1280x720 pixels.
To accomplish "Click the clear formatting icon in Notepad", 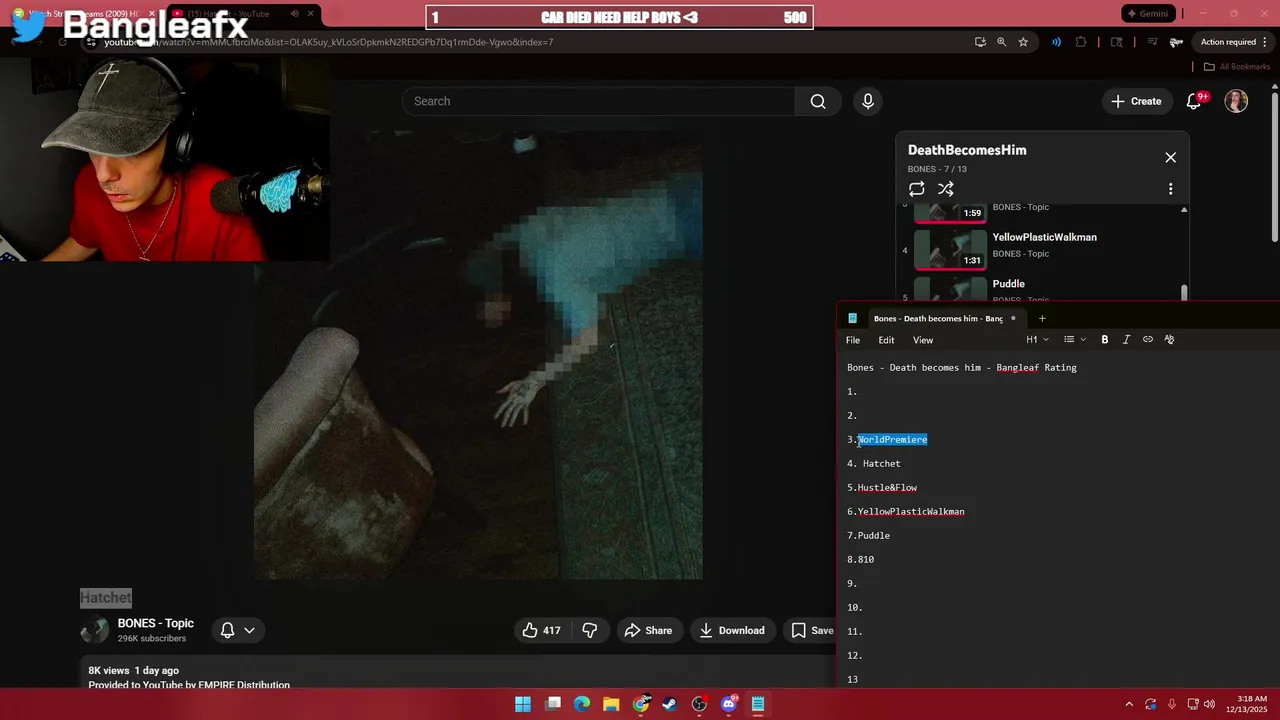I will point(1169,340).
